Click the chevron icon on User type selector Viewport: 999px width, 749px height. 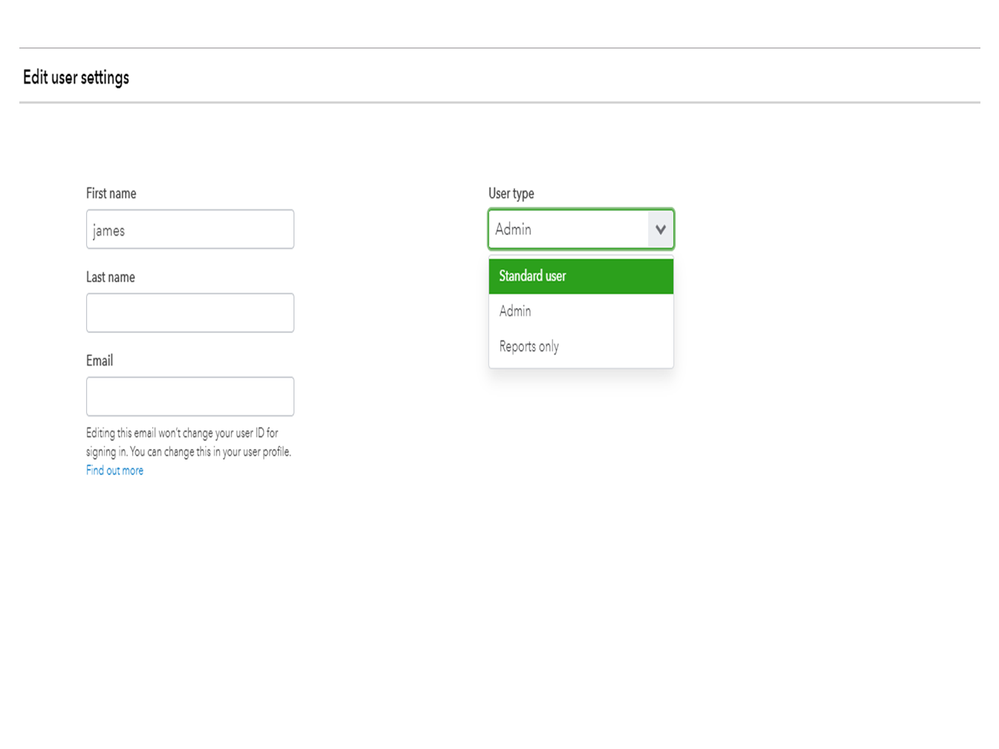pos(660,229)
